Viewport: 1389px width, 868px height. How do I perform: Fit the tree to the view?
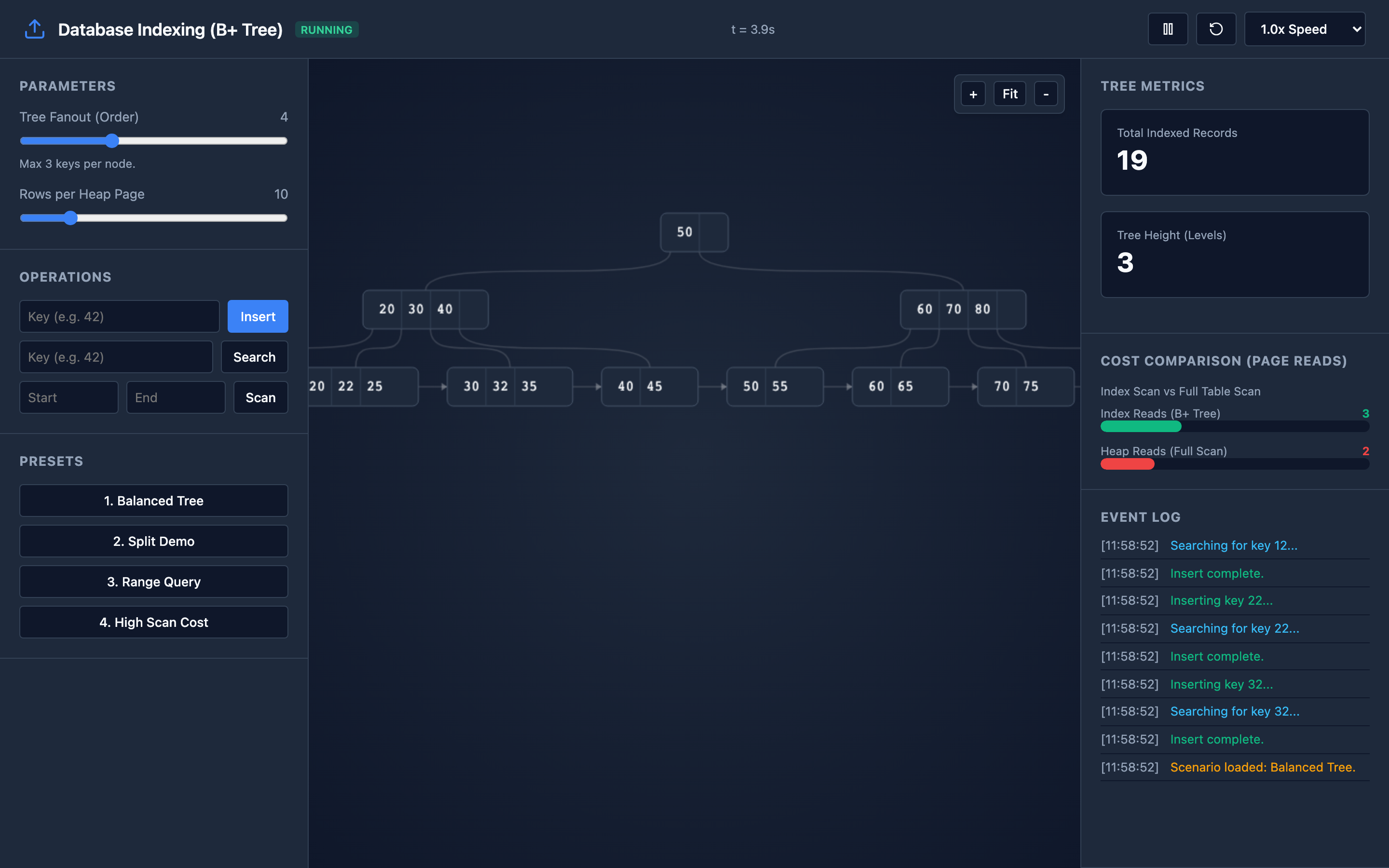coord(1009,94)
